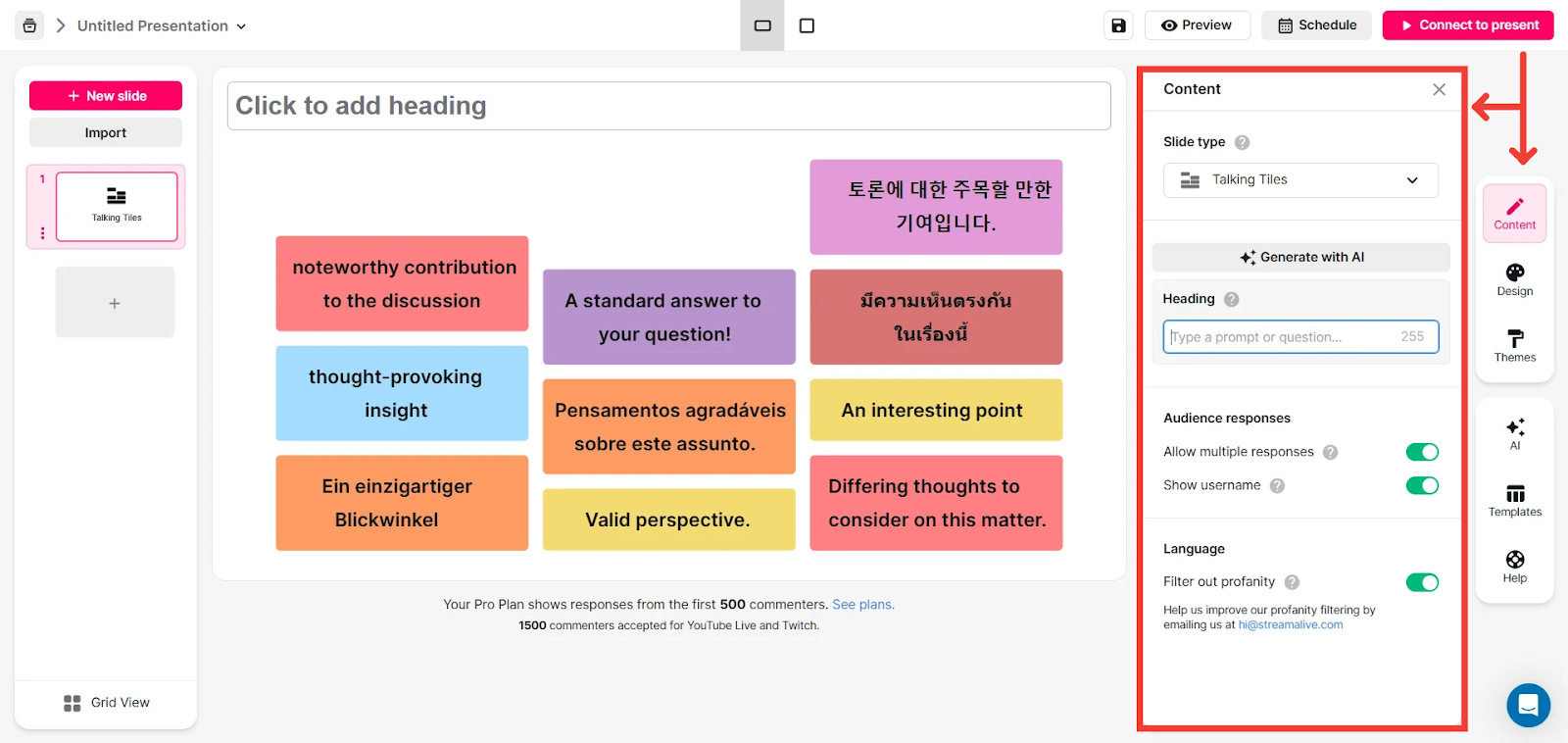Select the wide slide layout icon
1568x743 pixels.
pyautogui.click(x=762, y=25)
